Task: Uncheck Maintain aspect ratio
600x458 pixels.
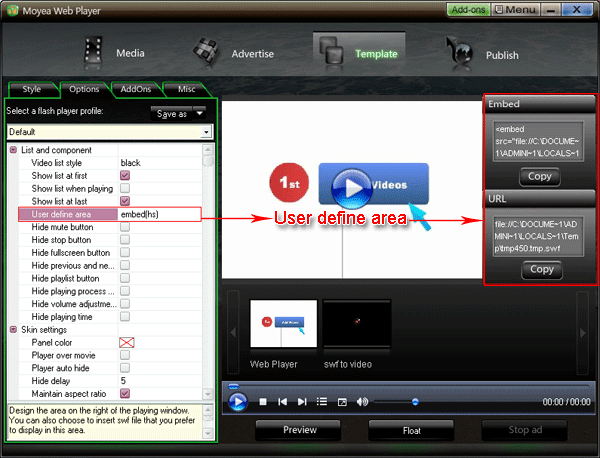Action: click(x=125, y=394)
